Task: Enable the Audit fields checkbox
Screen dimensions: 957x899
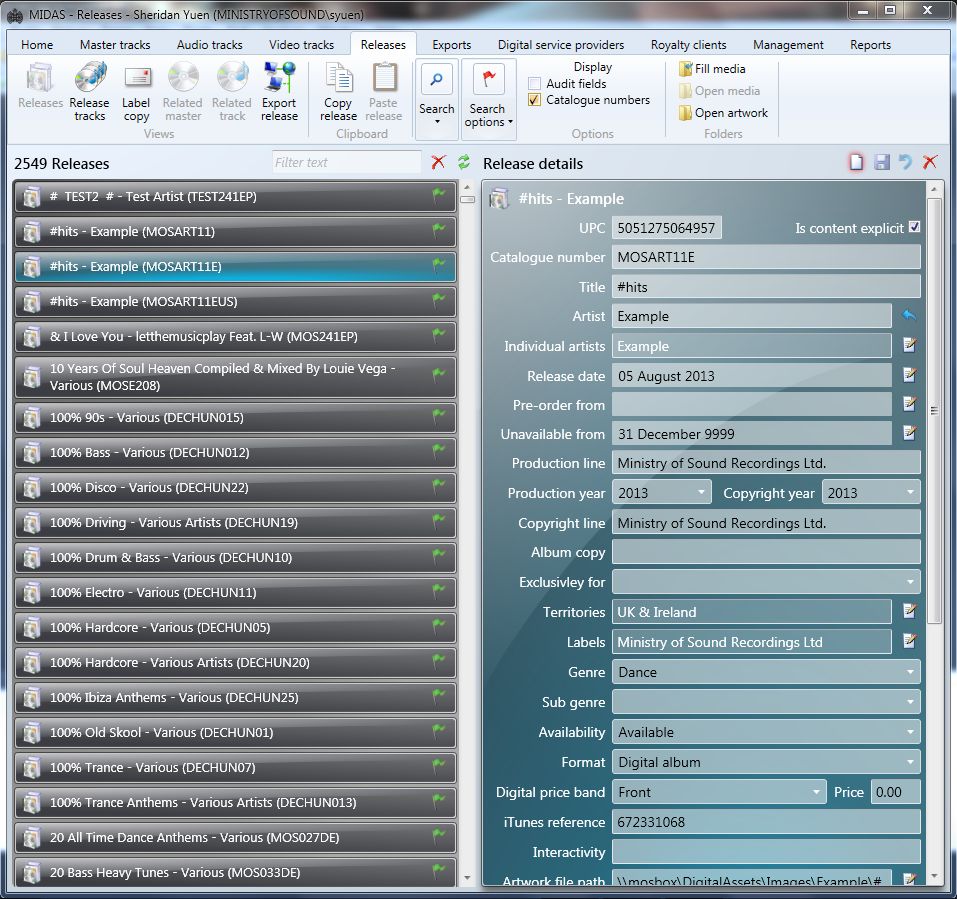Action: click(534, 84)
